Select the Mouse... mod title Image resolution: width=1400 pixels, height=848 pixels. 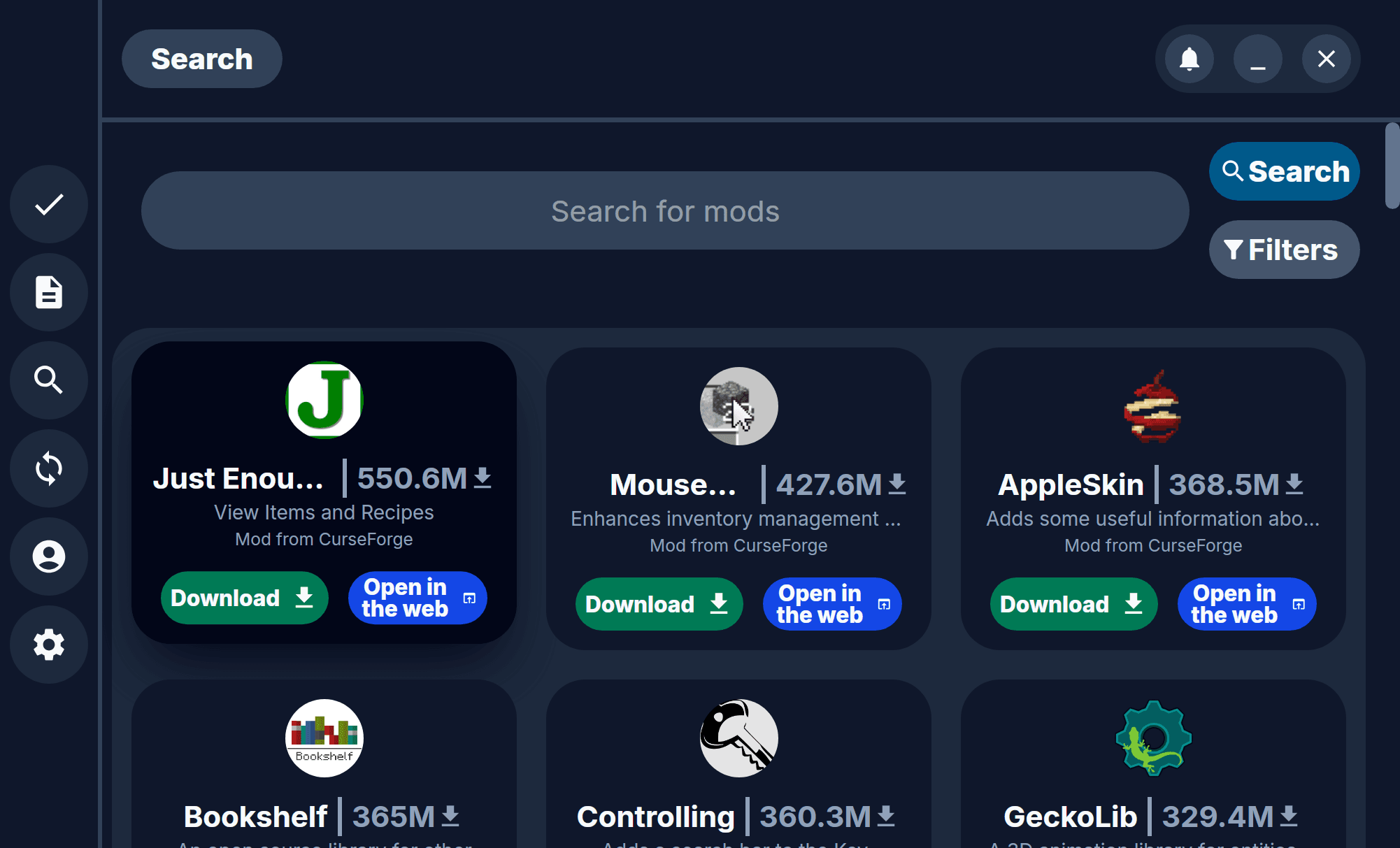click(x=673, y=484)
